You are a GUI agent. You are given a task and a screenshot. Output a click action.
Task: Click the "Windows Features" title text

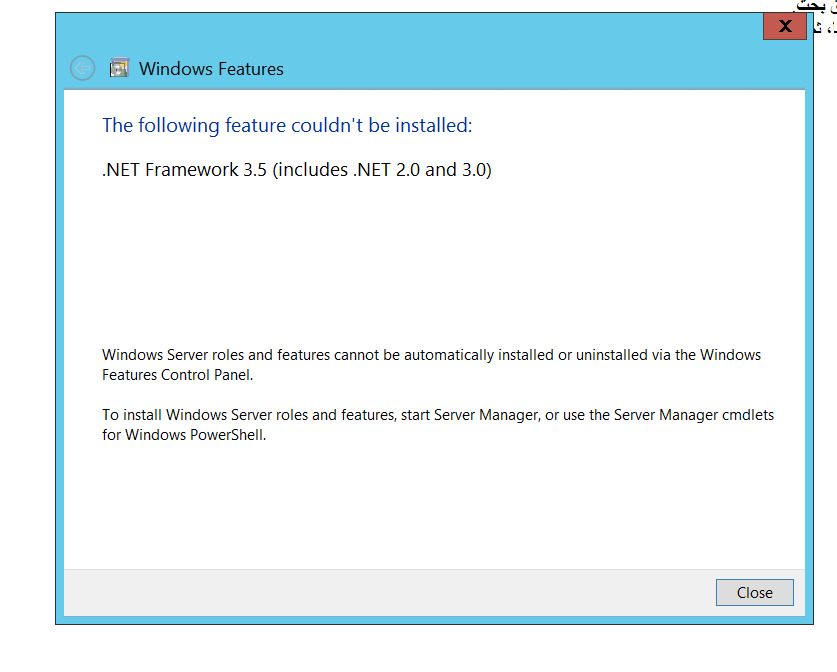tap(211, 69)
